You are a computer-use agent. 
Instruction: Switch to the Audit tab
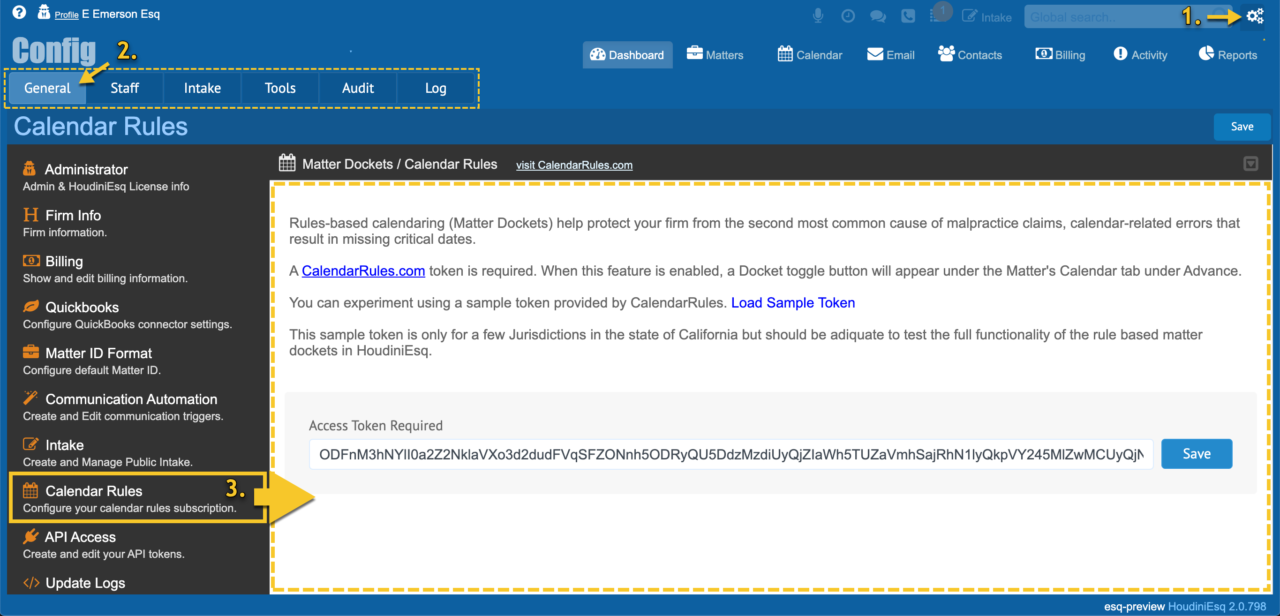pyautogui.click(x=357, y=88)
